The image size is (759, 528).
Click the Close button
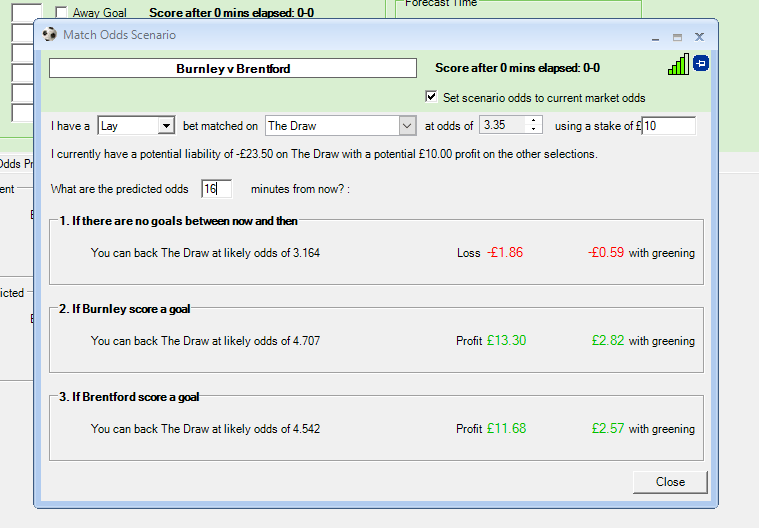[670, 481]
